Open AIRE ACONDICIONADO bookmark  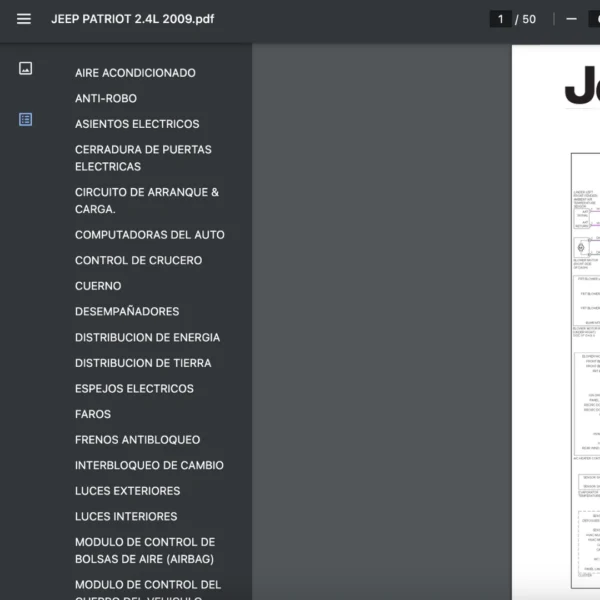coord(135,73)
